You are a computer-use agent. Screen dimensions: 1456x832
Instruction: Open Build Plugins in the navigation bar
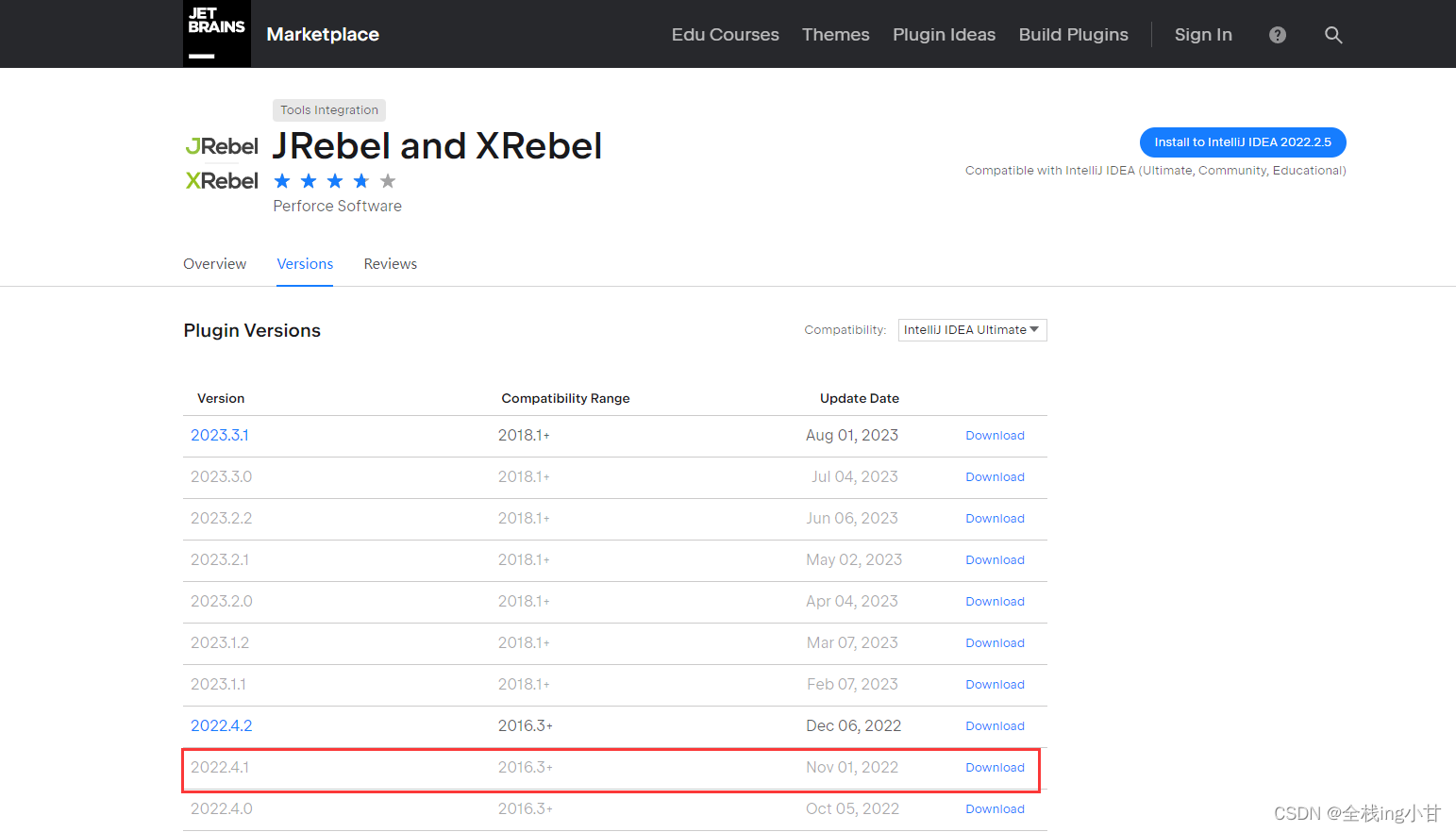click(x=1074, y=35)
